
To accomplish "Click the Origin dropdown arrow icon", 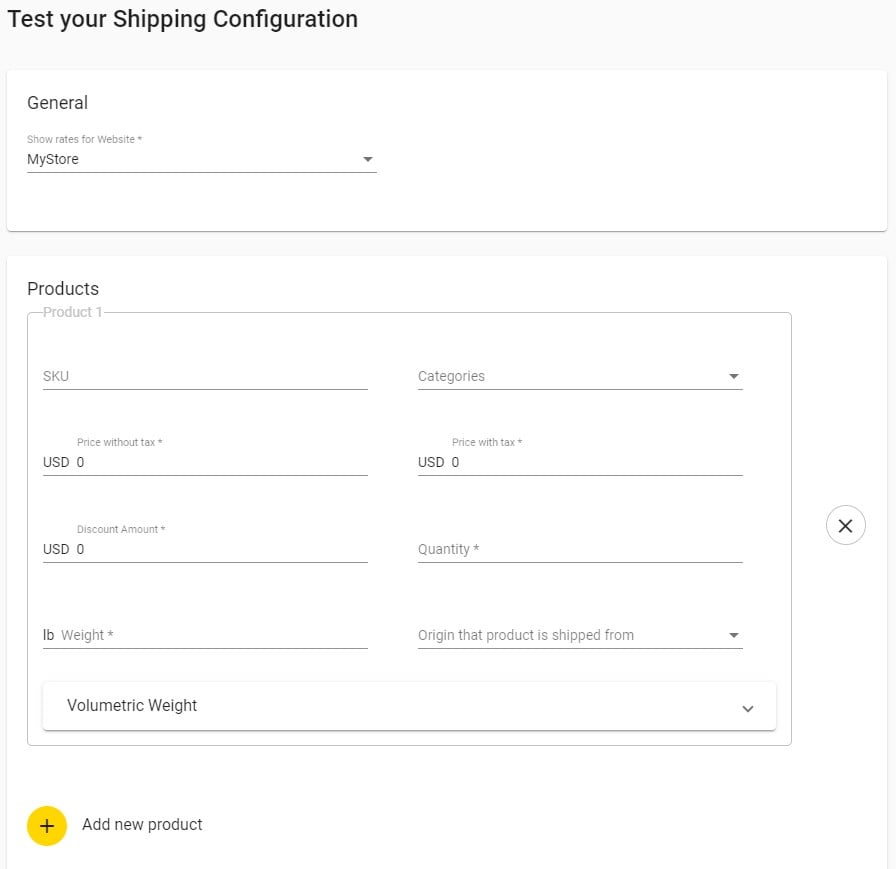I will [x=734, y=635].
